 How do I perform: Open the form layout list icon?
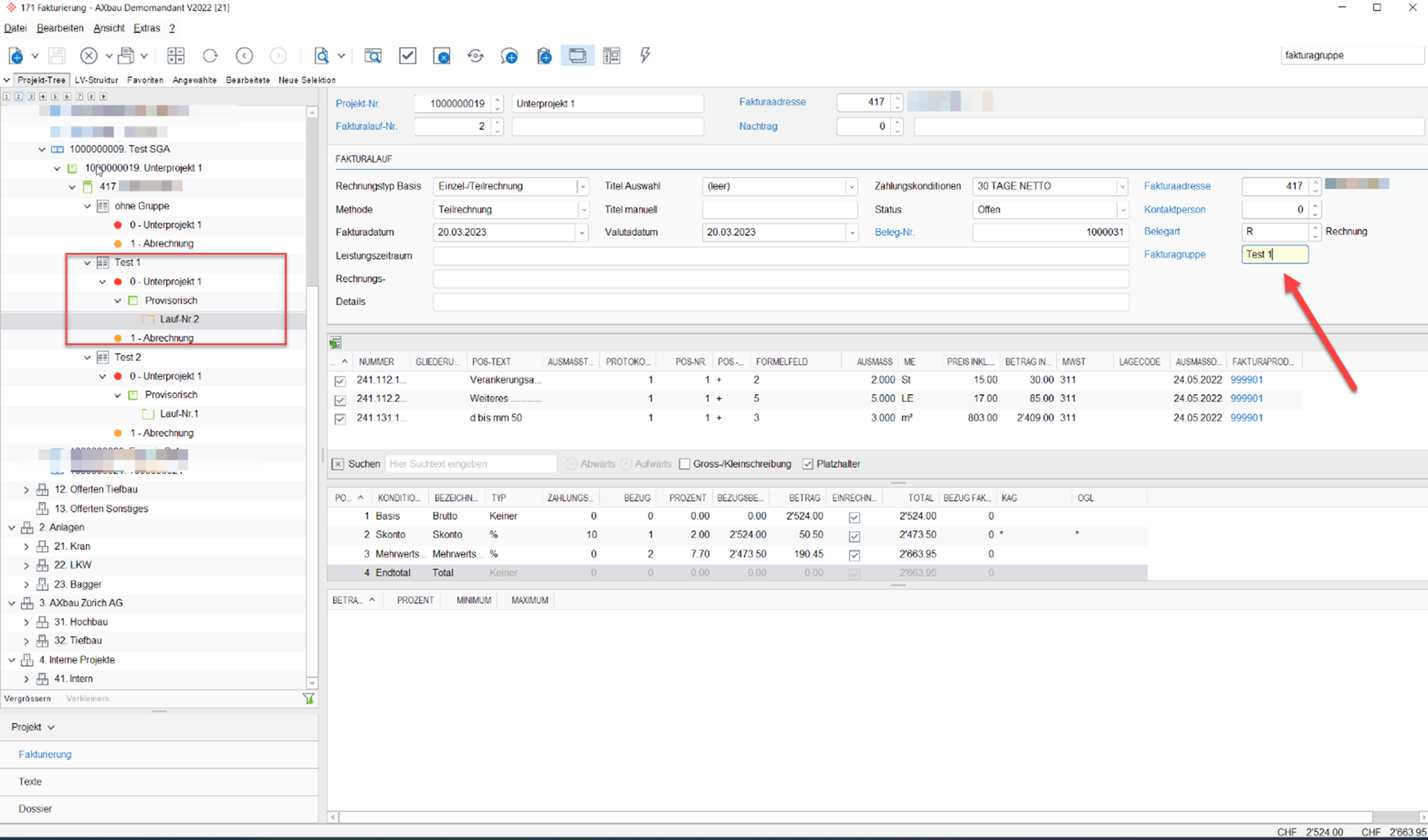611,55
